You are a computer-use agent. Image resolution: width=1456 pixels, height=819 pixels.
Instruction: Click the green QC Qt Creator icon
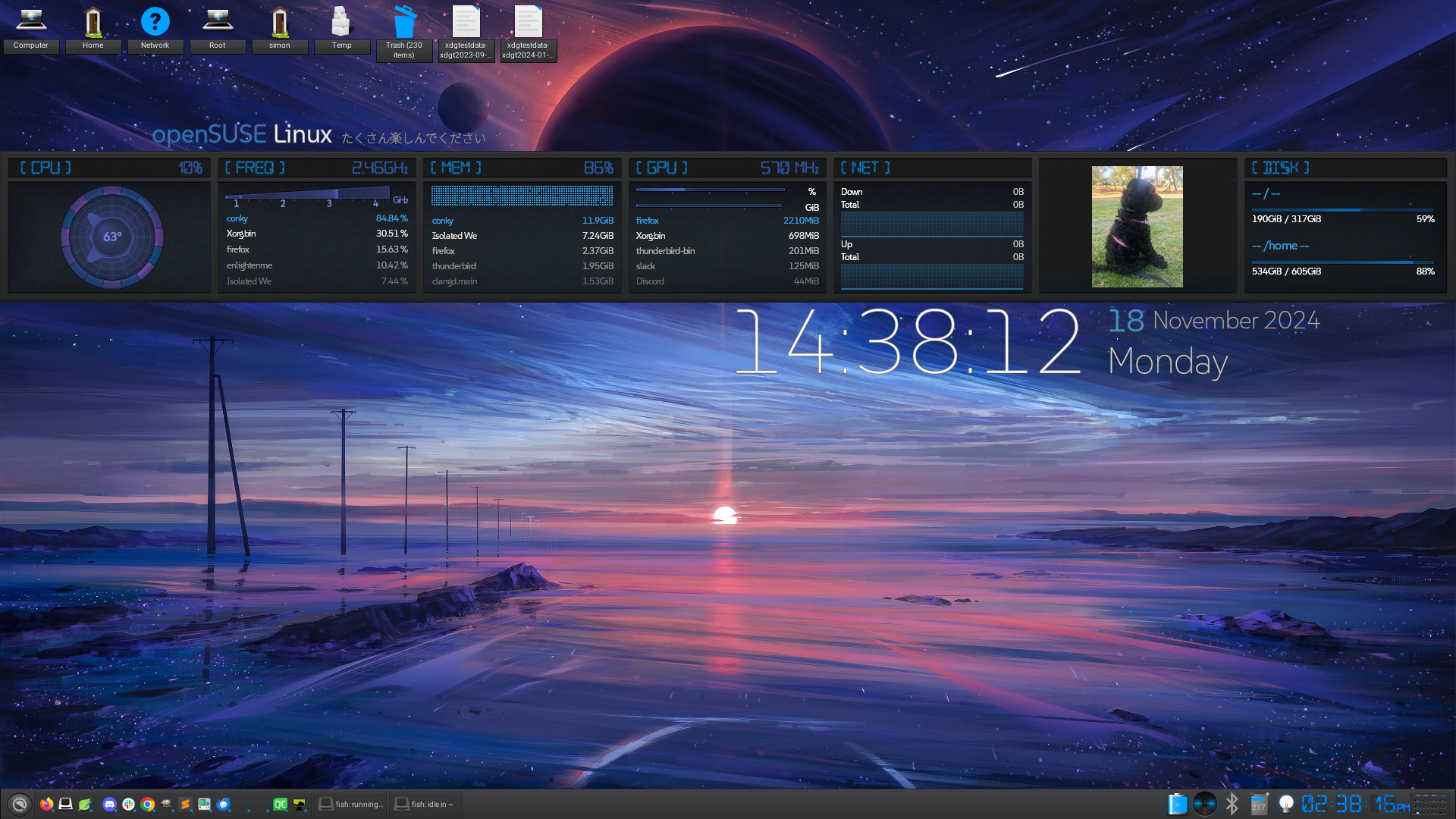[280, 804]
